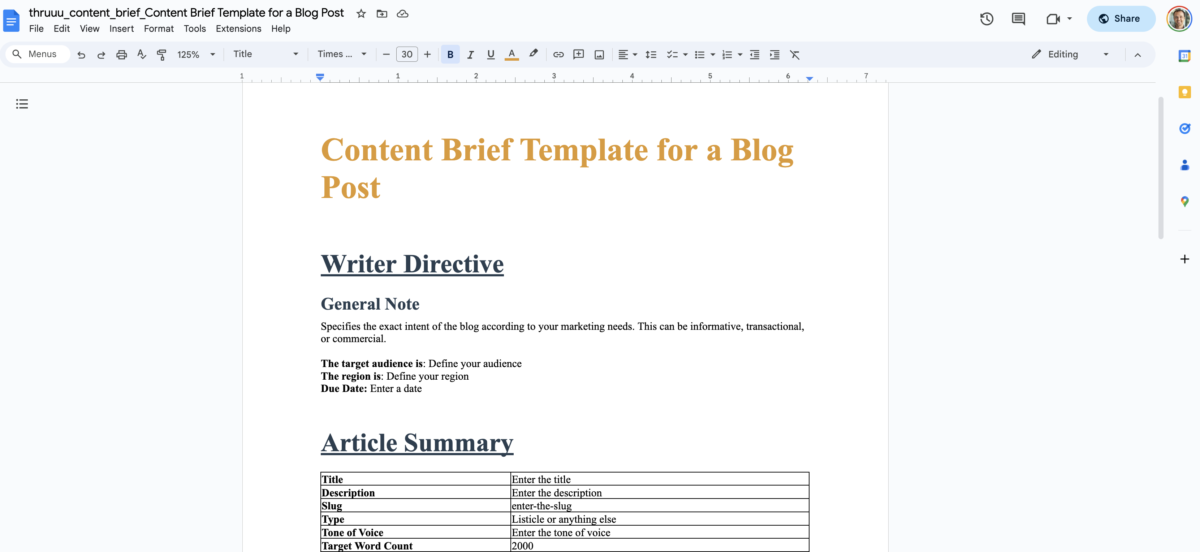Insert a numbered list

[726, 54]
